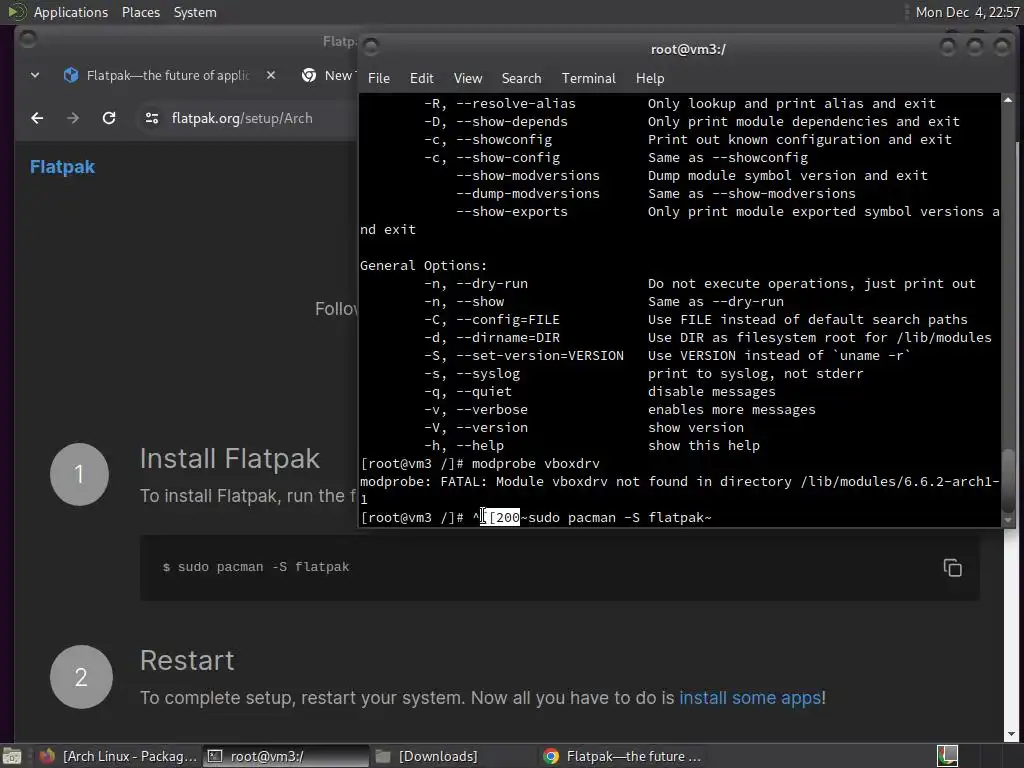Click the show desktop taskbar icon
The width and height of the screenshot is (1024, 768).
point(12,756)
